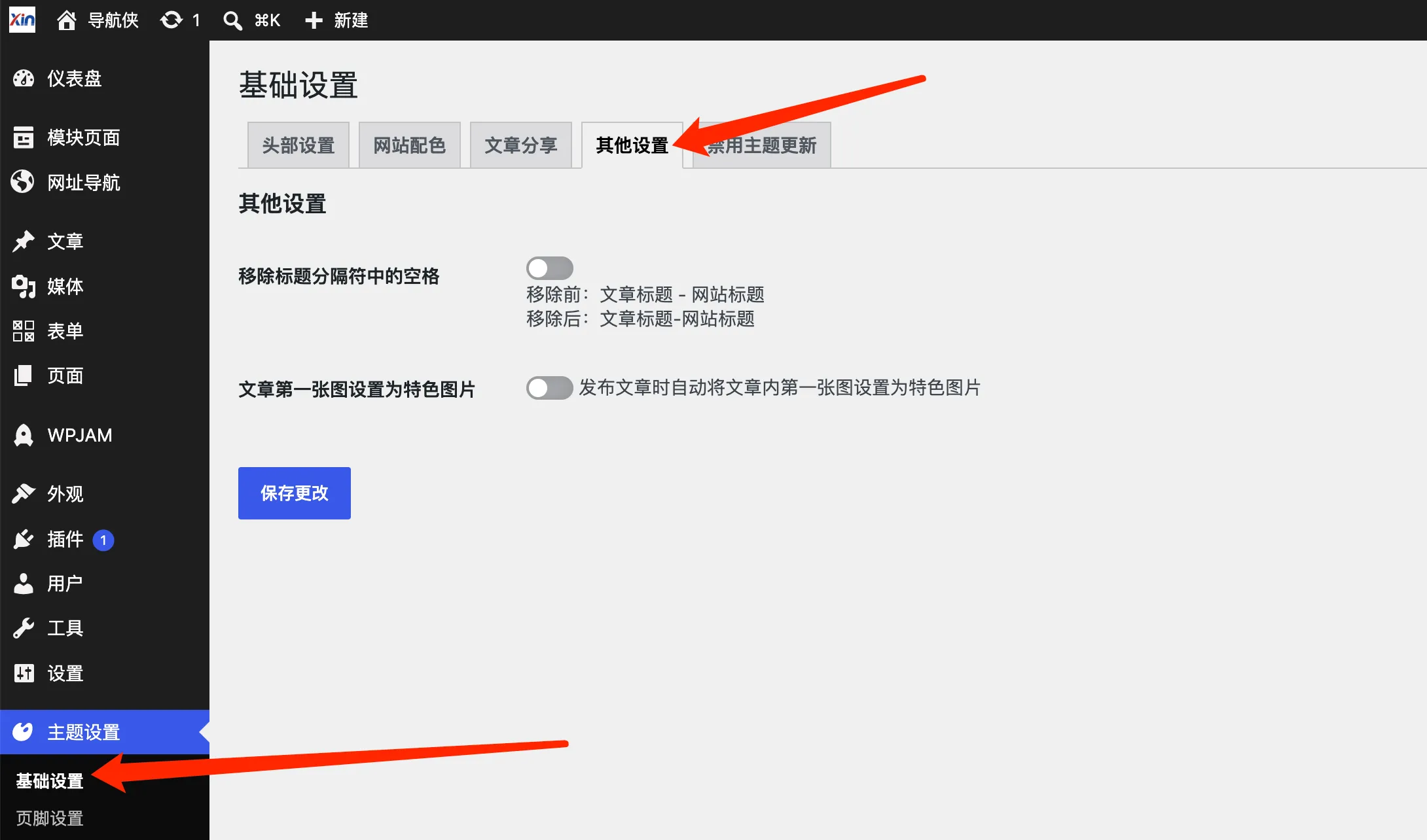Toggle 文章第一张图设置为特色图片 switch
The height and width of the screenshot is (840, 1427).
(x=550, y=388)
